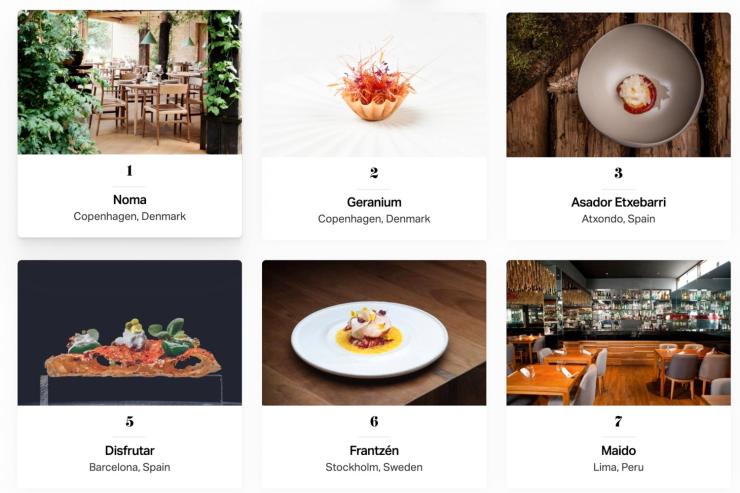Open the Frantzén plated dish photo
Screen dimensions: 740x493
click(x=374, y=333)
